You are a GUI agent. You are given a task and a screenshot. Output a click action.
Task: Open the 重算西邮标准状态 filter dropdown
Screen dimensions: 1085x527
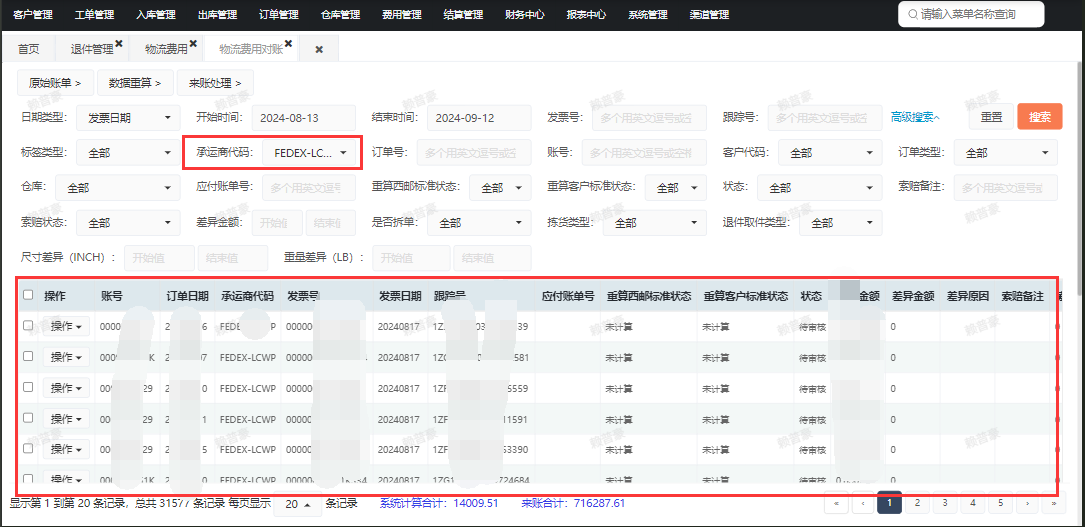coord(500,187)
